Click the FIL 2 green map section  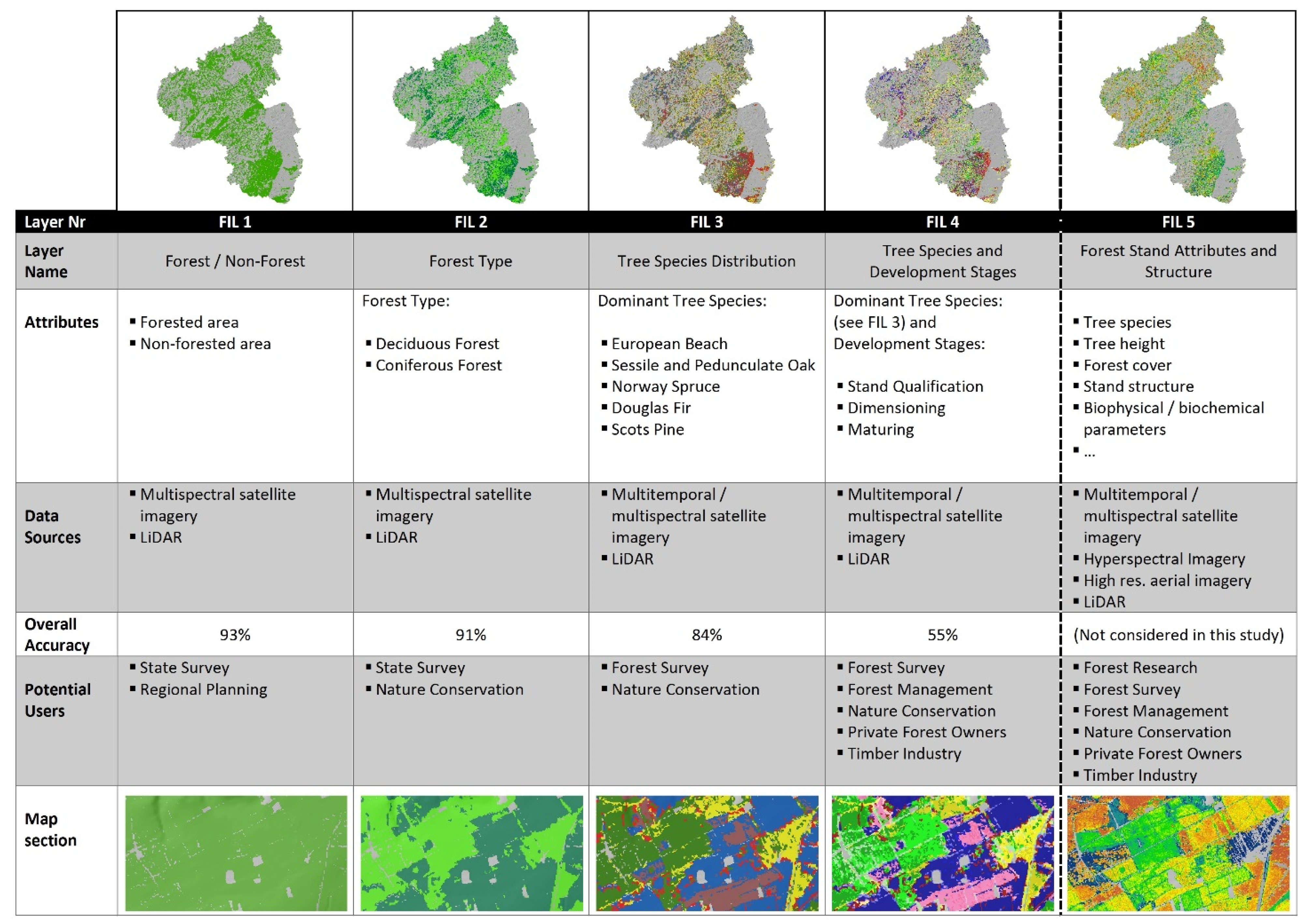point(471,853)
